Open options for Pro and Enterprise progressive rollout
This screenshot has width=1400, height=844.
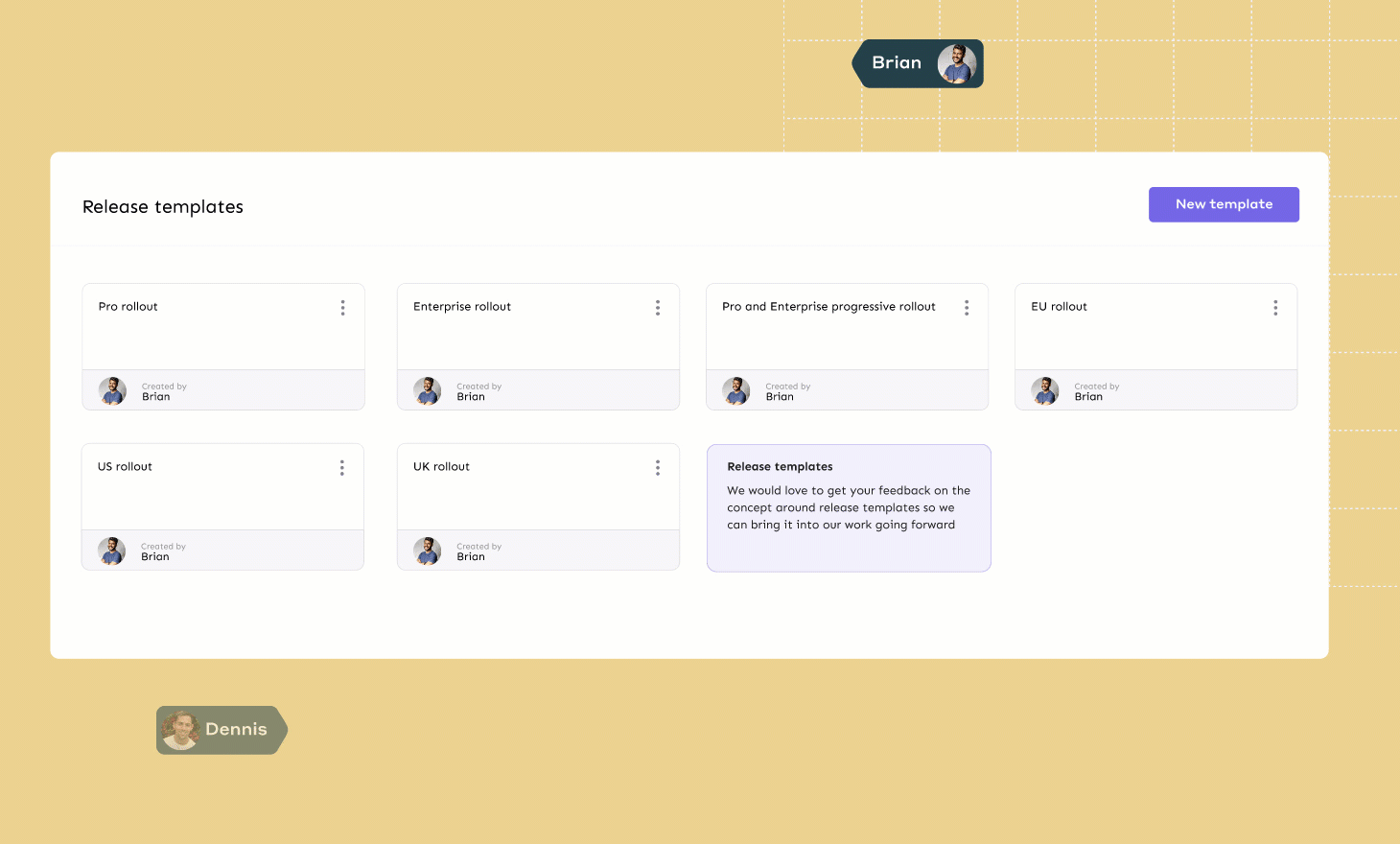(x=967, y=308)
